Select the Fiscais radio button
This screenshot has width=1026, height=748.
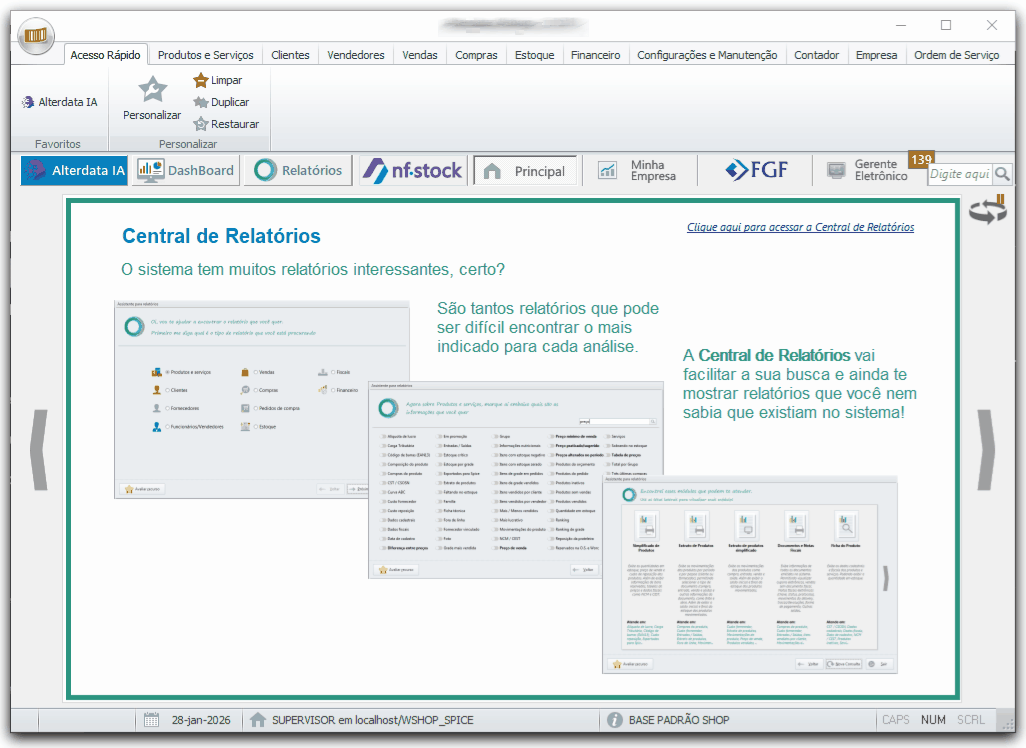point(334,372)
